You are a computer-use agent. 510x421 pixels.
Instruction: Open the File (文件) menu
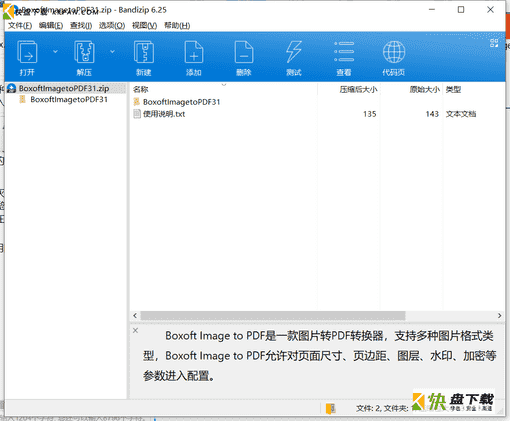point(20,26)
